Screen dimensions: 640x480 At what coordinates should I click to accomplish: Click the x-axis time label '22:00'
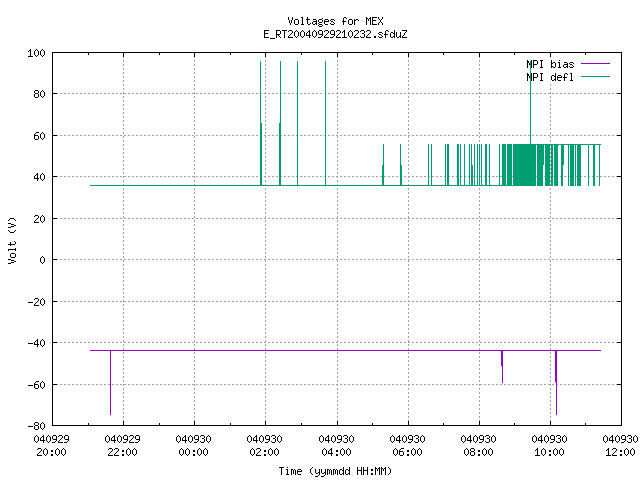[x=122, y=452]
